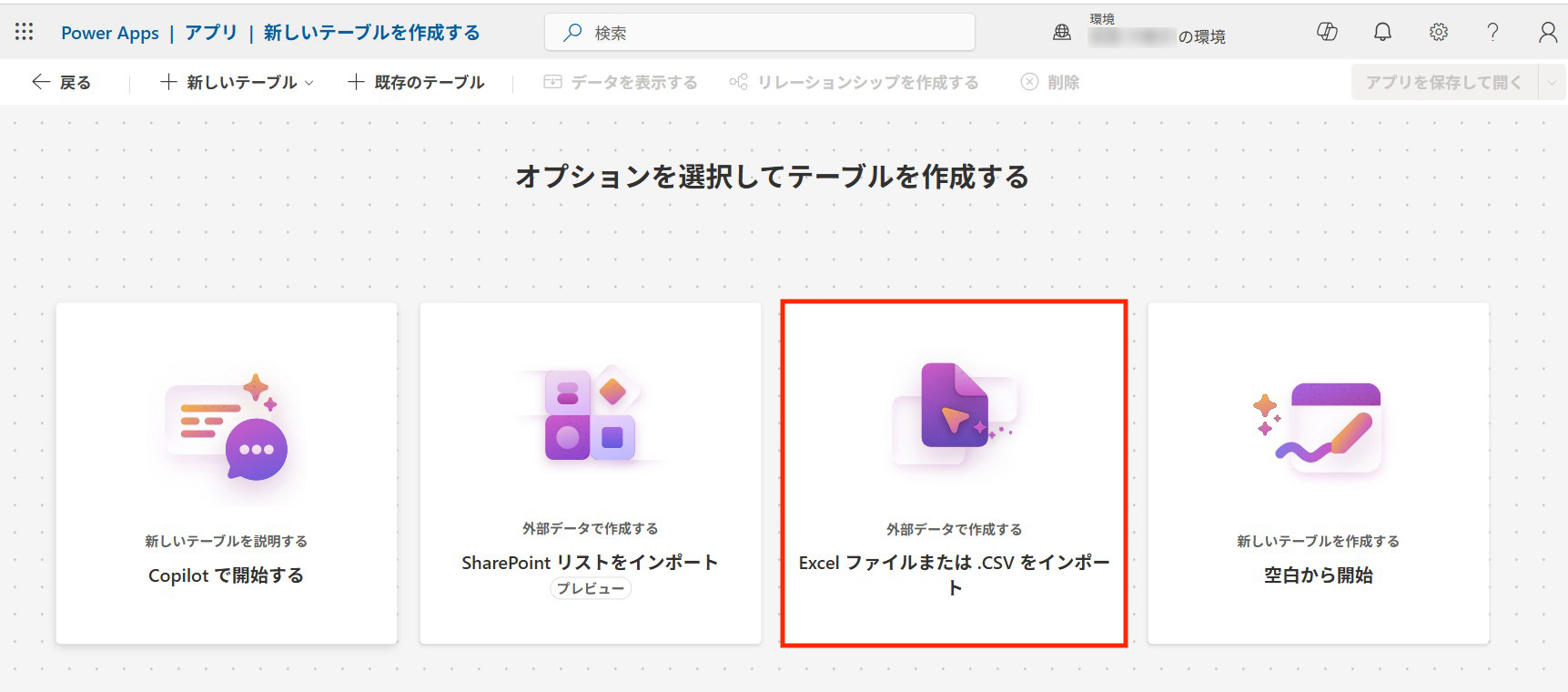1568x692 pixels.
Task: Open the help question mark
Action: tap(1492, 33)
